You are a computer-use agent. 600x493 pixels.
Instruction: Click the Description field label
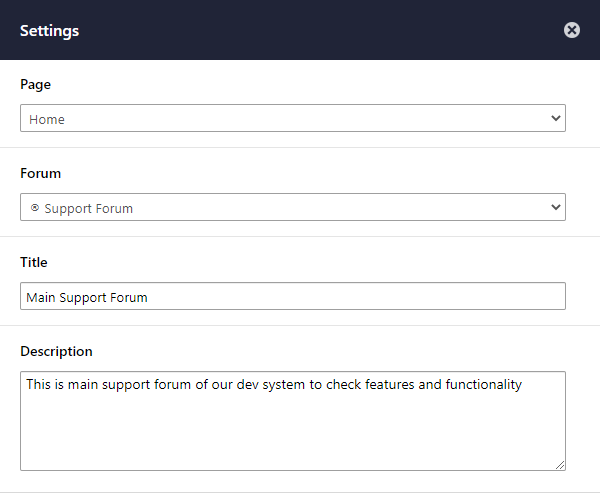pyautogui.click(x=56, y=351)
